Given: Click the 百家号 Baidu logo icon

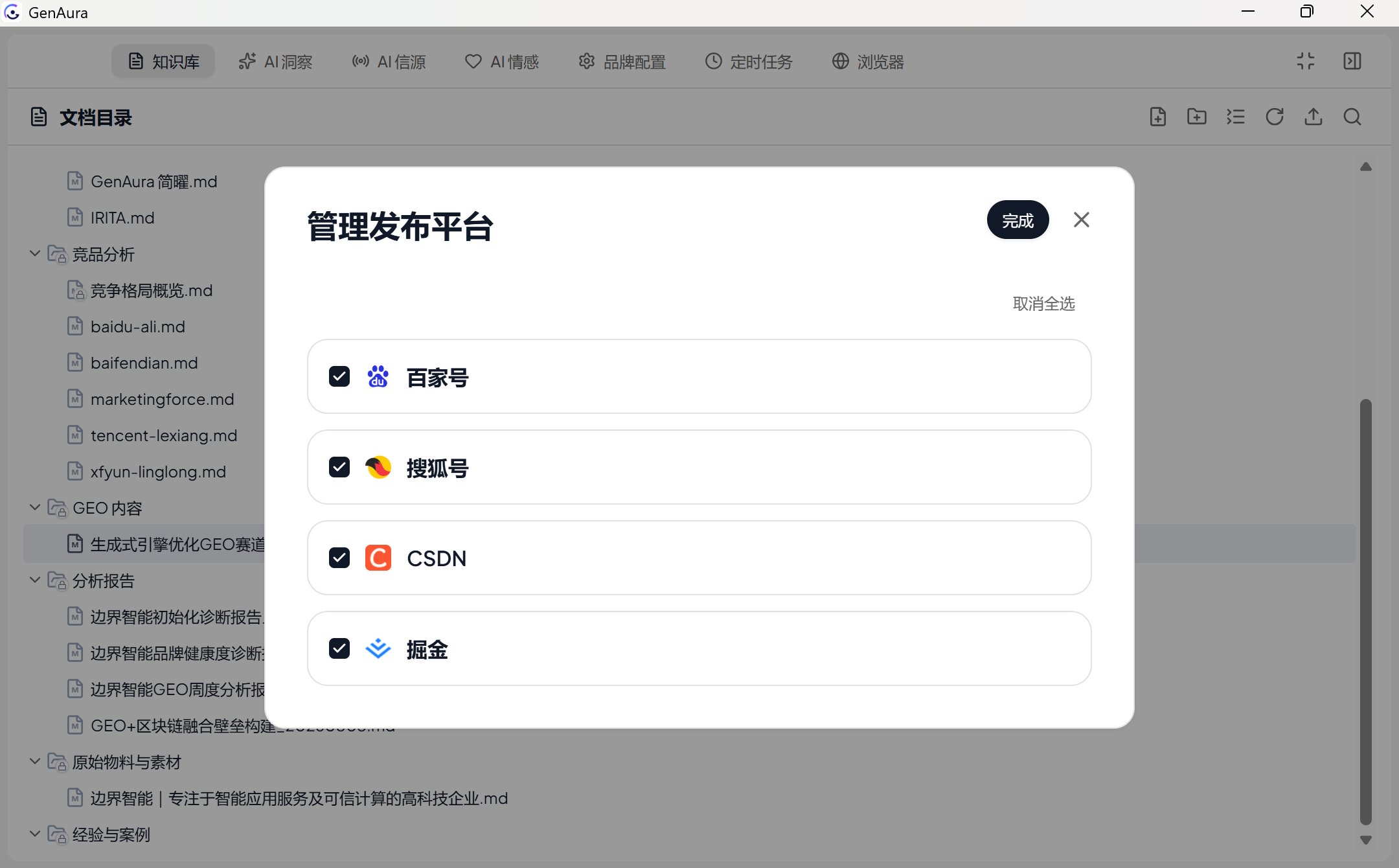Looking at the screenshot, I should coord(378,376).
